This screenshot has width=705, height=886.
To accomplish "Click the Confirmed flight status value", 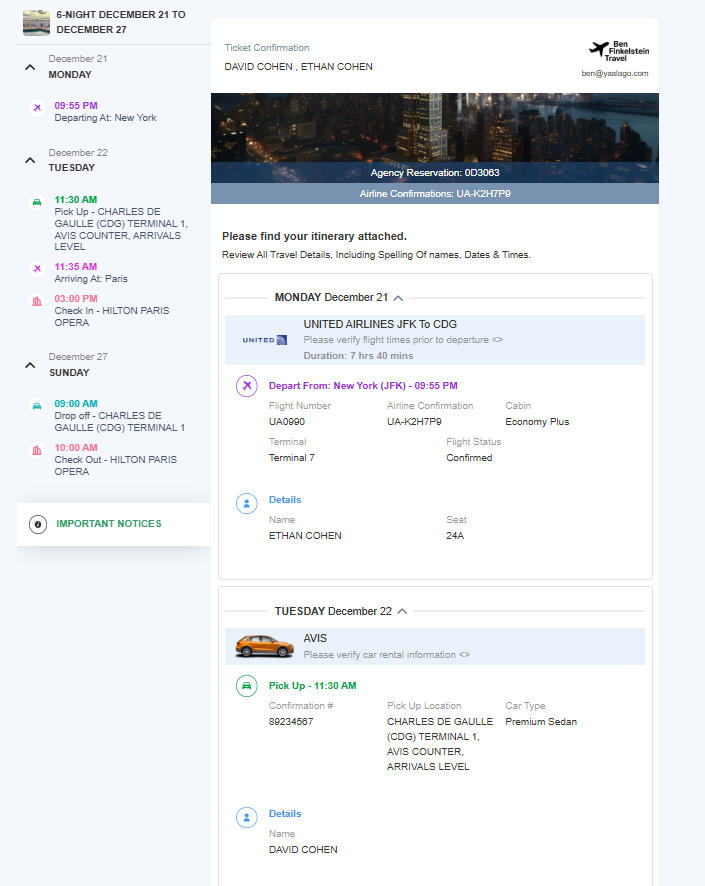I will coord(469,458).
